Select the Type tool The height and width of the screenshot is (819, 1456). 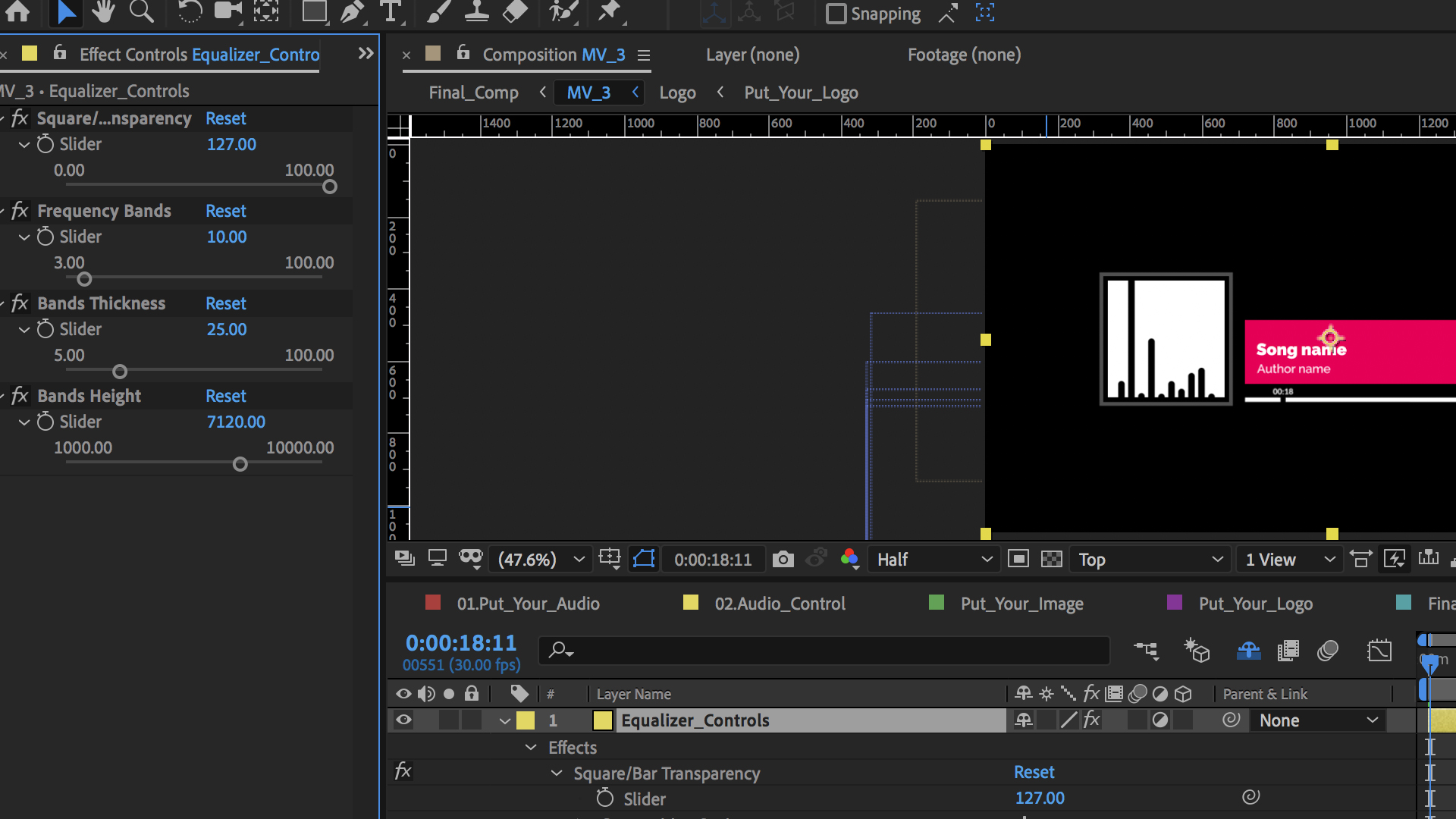click(390, 12)
